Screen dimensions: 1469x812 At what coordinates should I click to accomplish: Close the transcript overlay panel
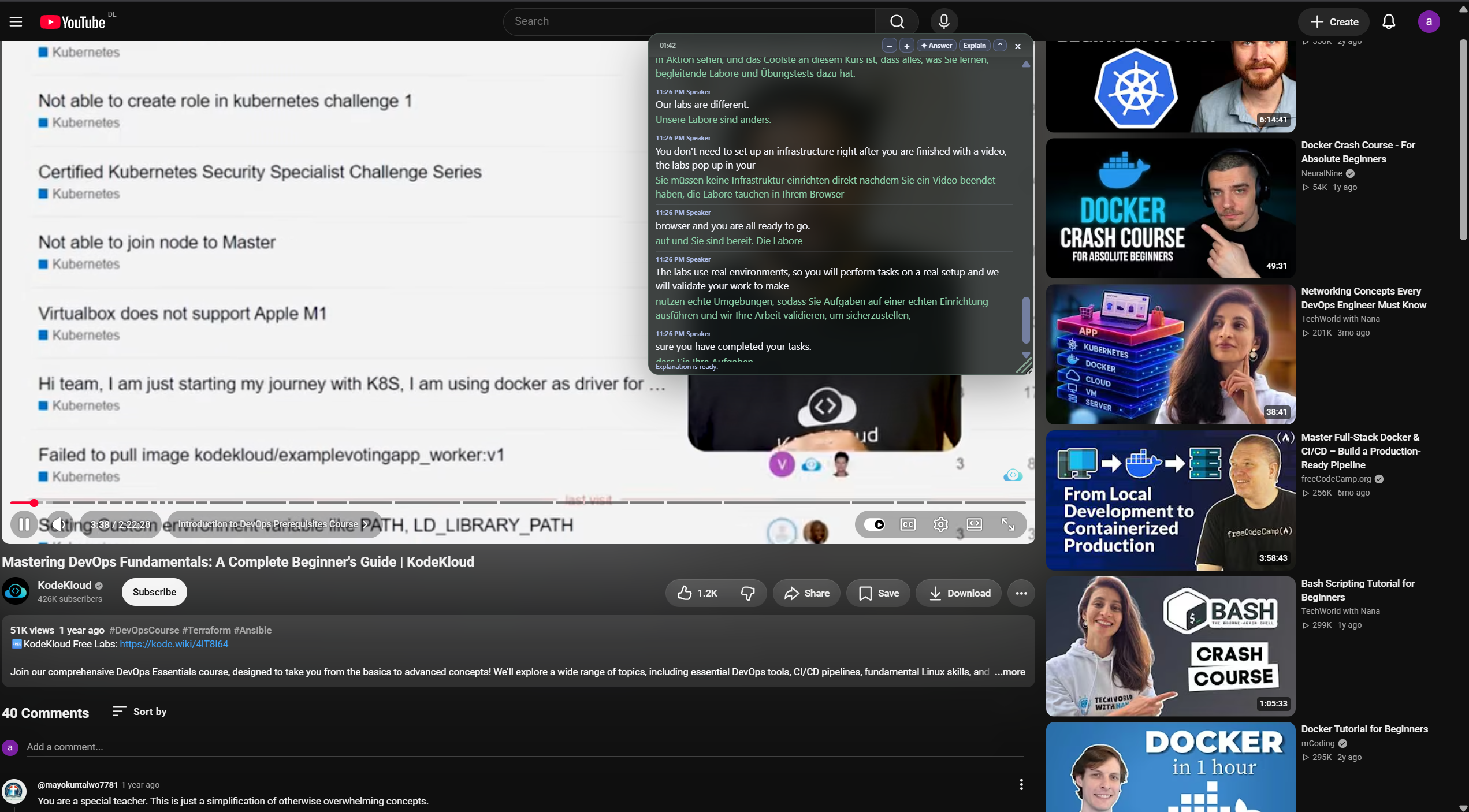(x=1018, y=46)
